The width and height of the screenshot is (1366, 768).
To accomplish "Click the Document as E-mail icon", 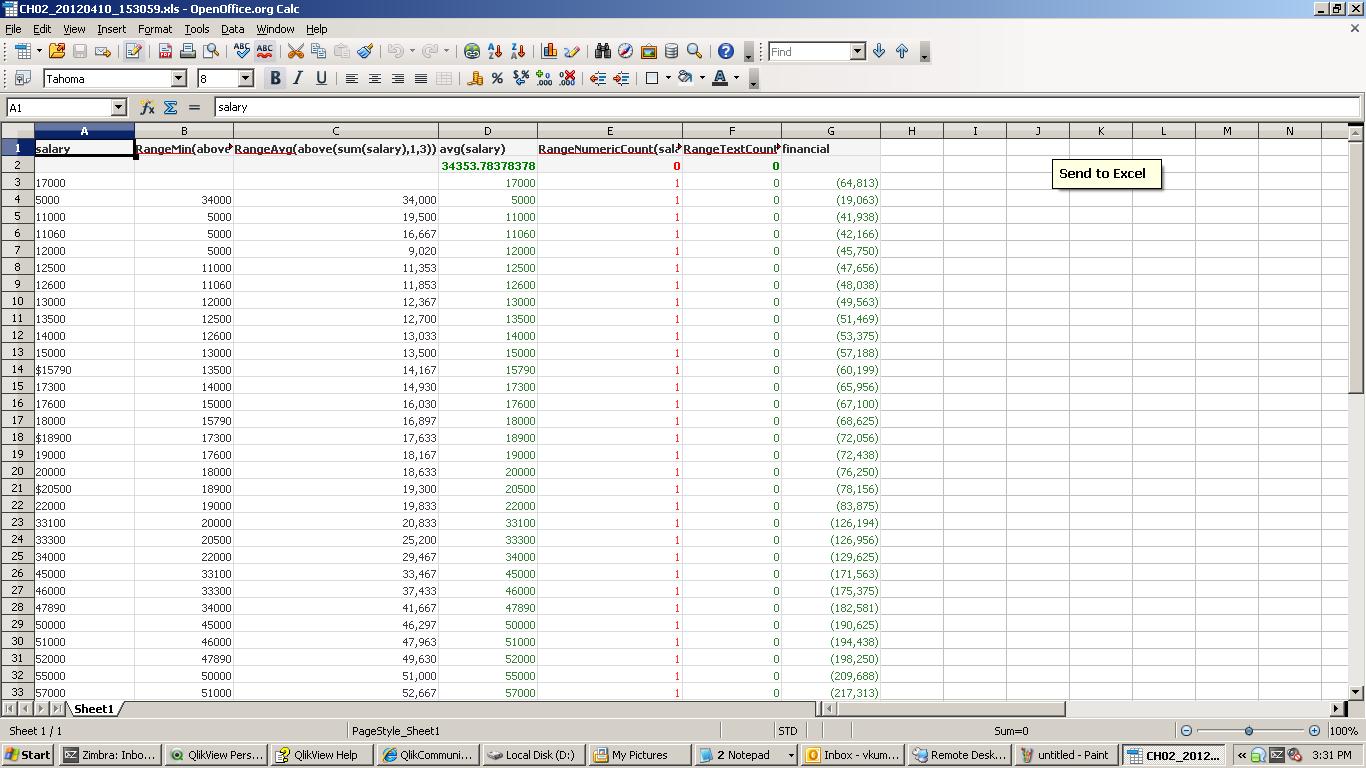I will 102,51.
